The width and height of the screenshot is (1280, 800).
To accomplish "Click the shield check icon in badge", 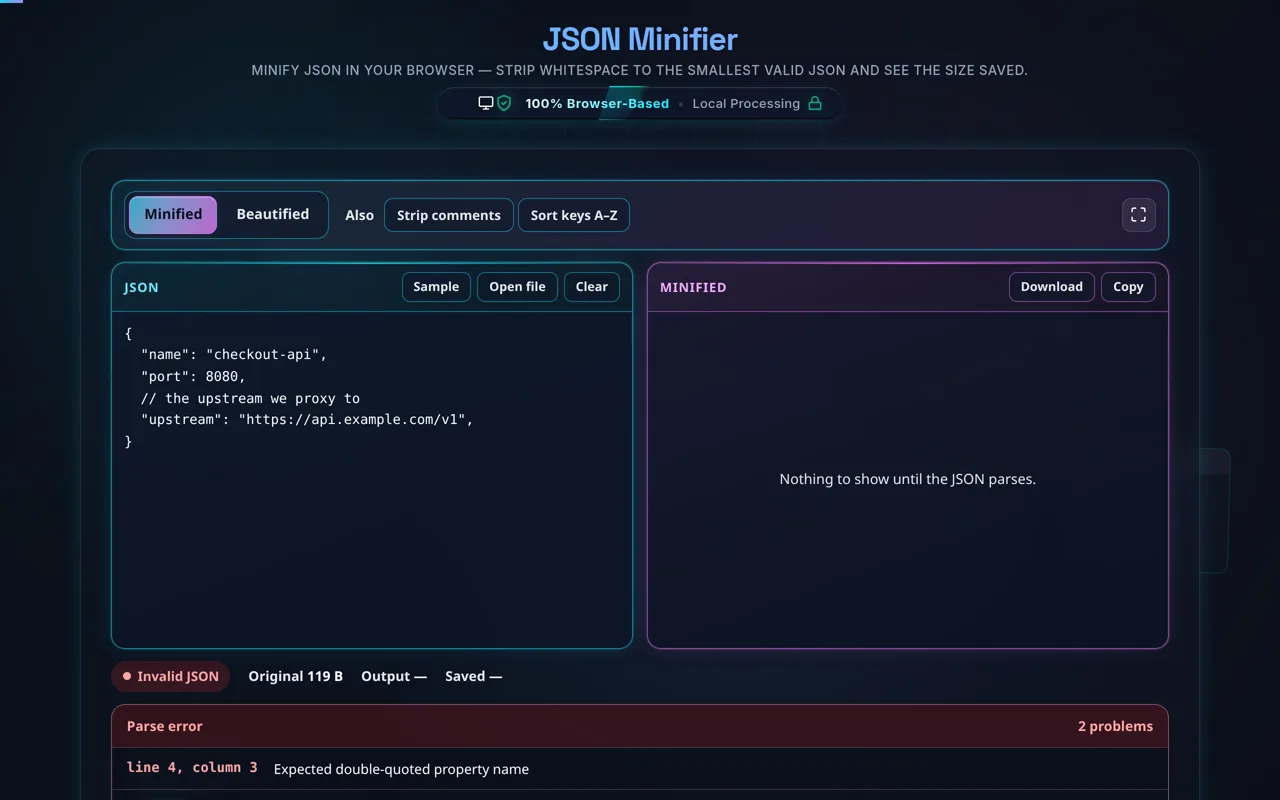I will 504,103.
